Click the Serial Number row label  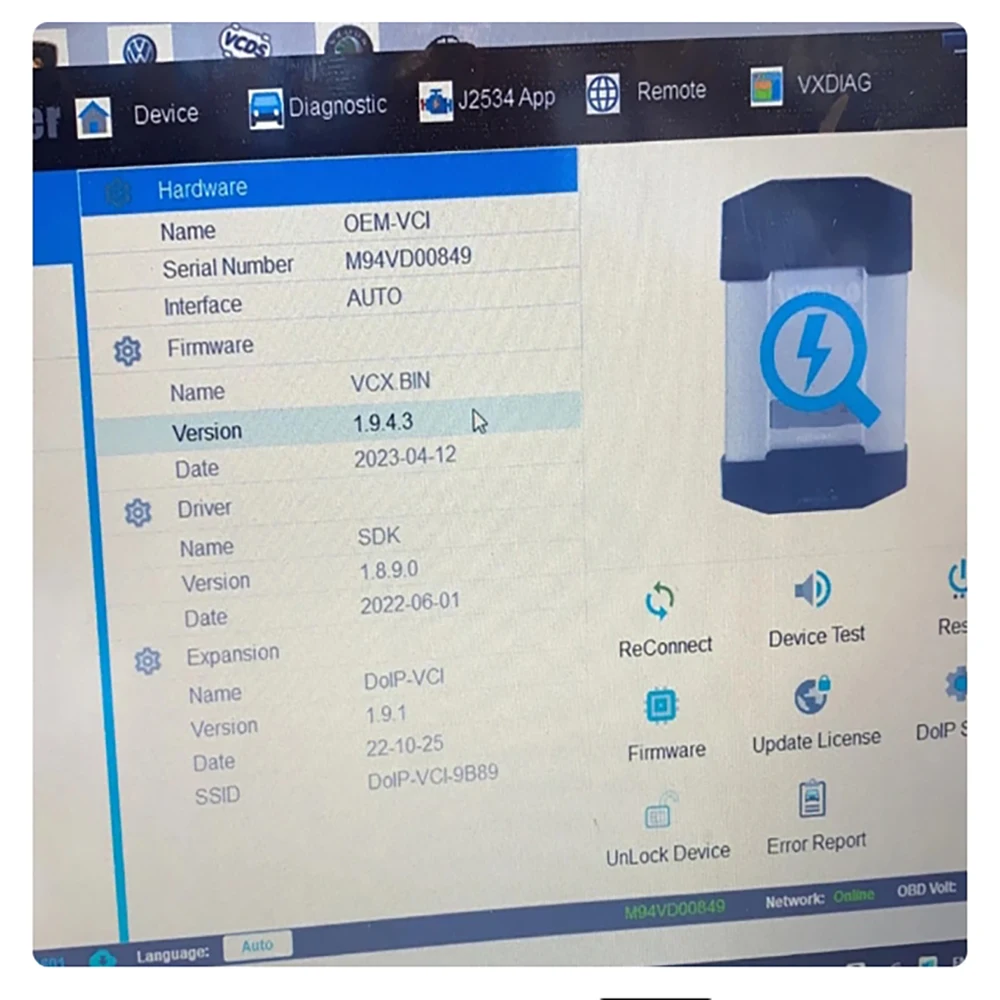pos(228,267)
